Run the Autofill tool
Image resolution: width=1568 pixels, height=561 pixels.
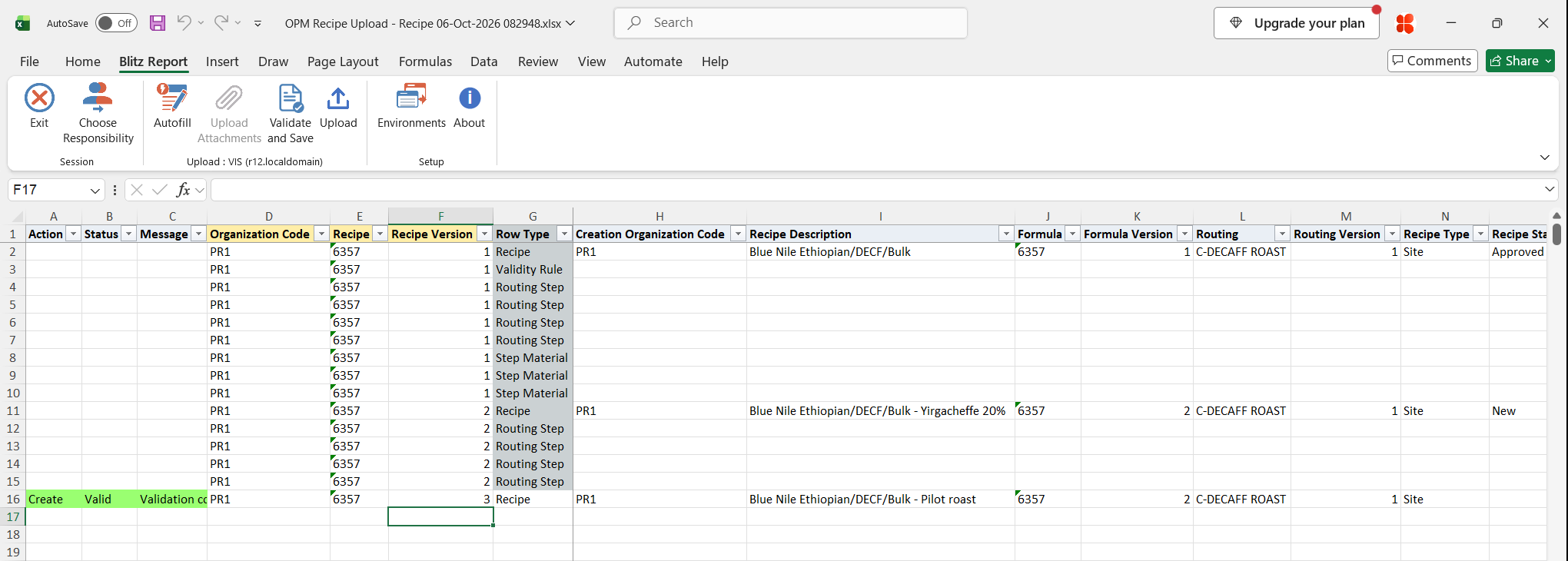coord(172,106)
